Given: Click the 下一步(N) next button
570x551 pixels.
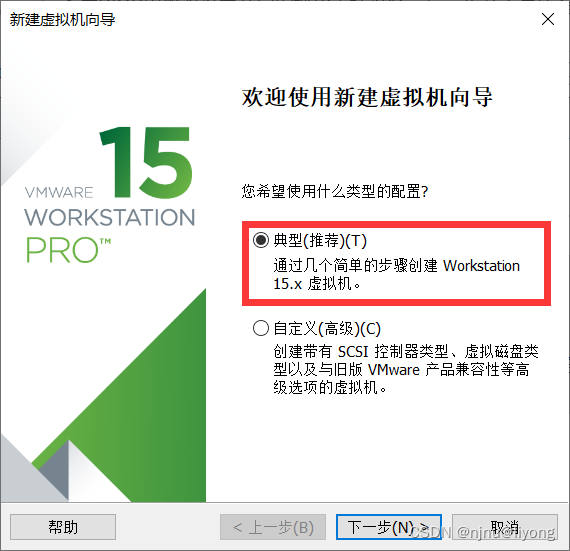Looking at the screenshot, I should coord(389,527).
